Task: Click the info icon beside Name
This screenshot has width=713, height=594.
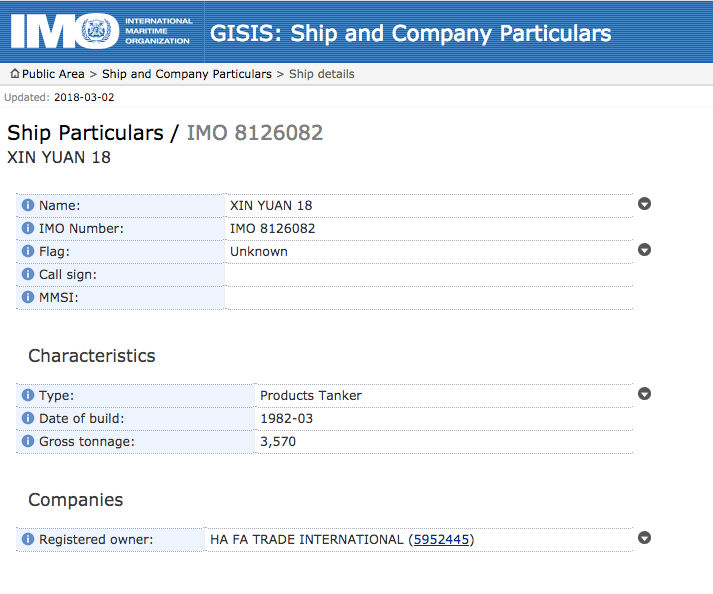Action: pyautogui.click(x=28, y=205)
